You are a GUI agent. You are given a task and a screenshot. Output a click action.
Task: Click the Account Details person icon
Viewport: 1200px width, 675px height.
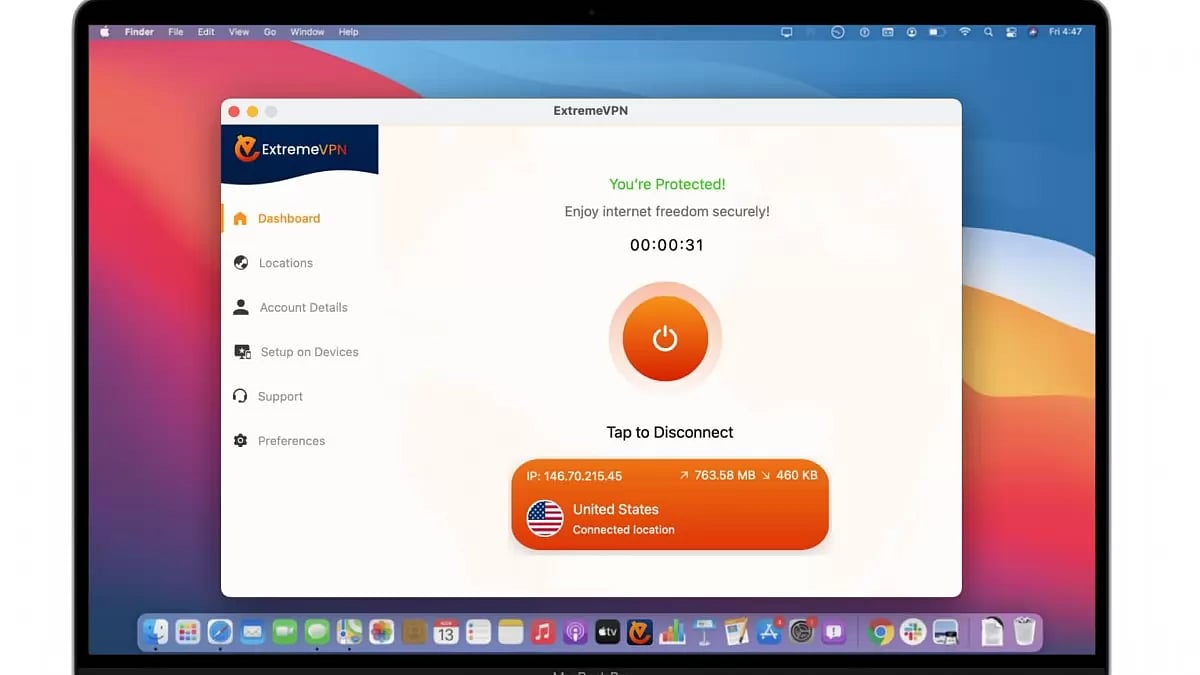(x=240, y=307)
